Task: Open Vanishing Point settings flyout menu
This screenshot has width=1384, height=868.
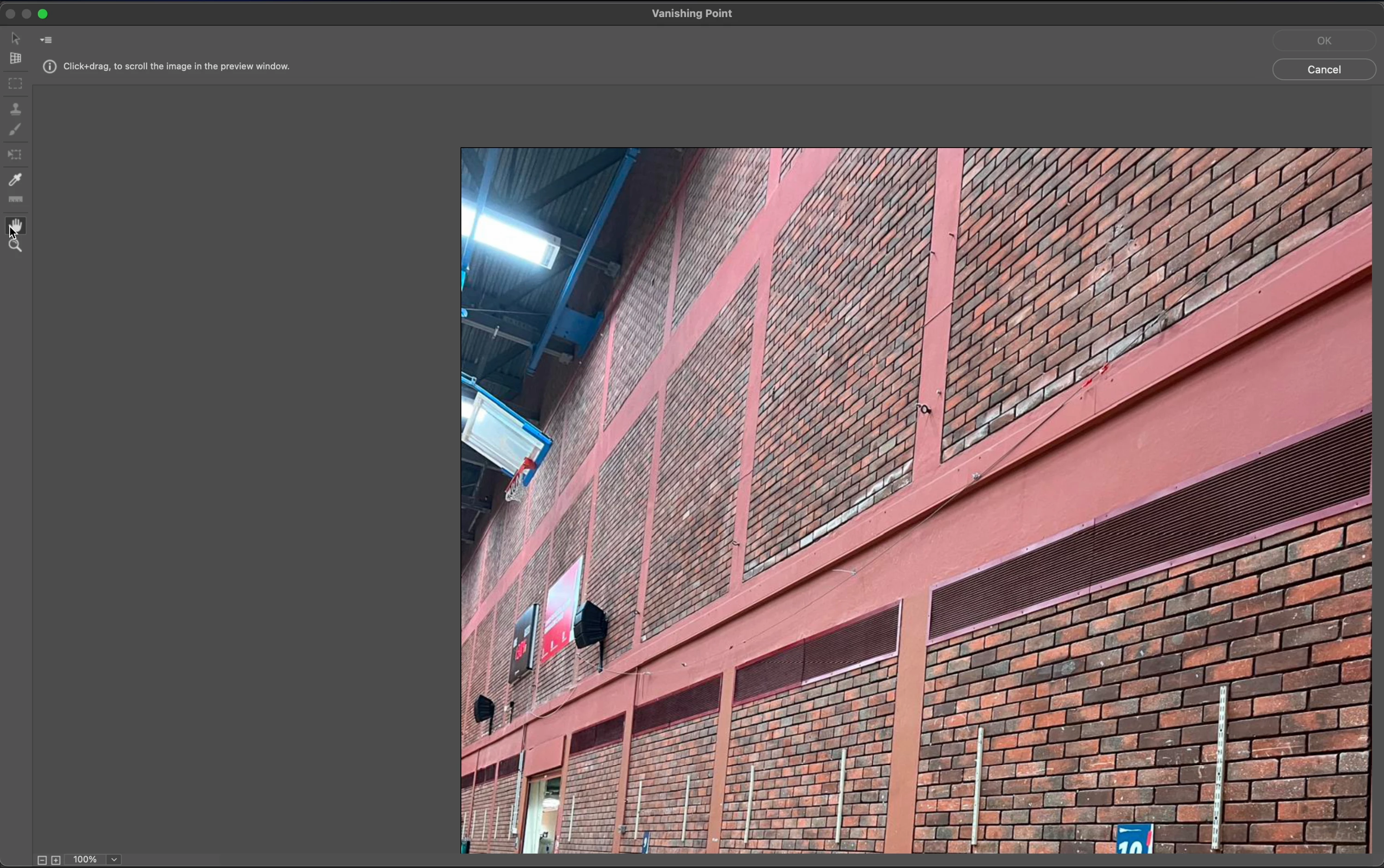Action: (x=47, y=40)
